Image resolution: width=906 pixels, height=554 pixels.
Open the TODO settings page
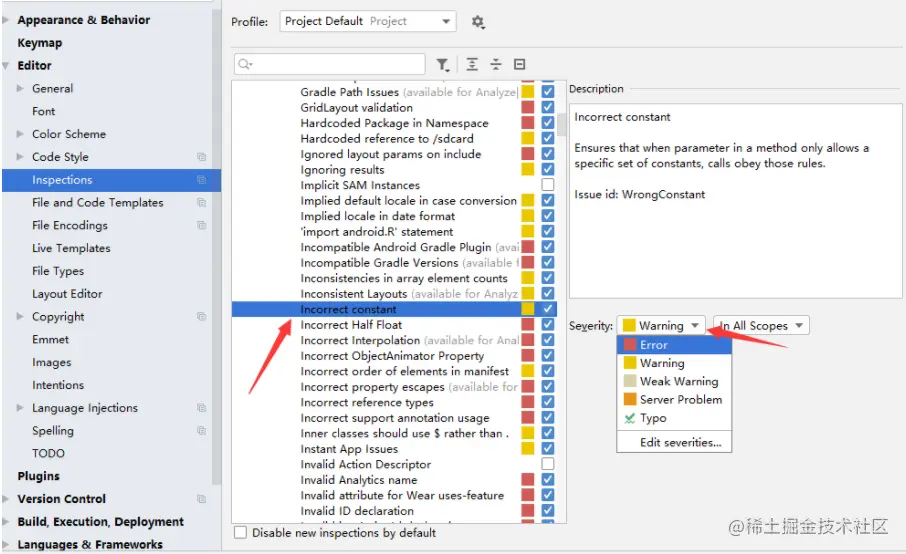coord(49,453)
